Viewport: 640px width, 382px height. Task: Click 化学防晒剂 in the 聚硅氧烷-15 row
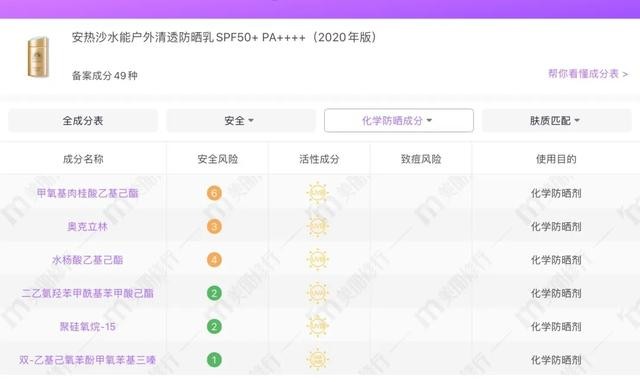pyautogui.click(x=556, y=326)
